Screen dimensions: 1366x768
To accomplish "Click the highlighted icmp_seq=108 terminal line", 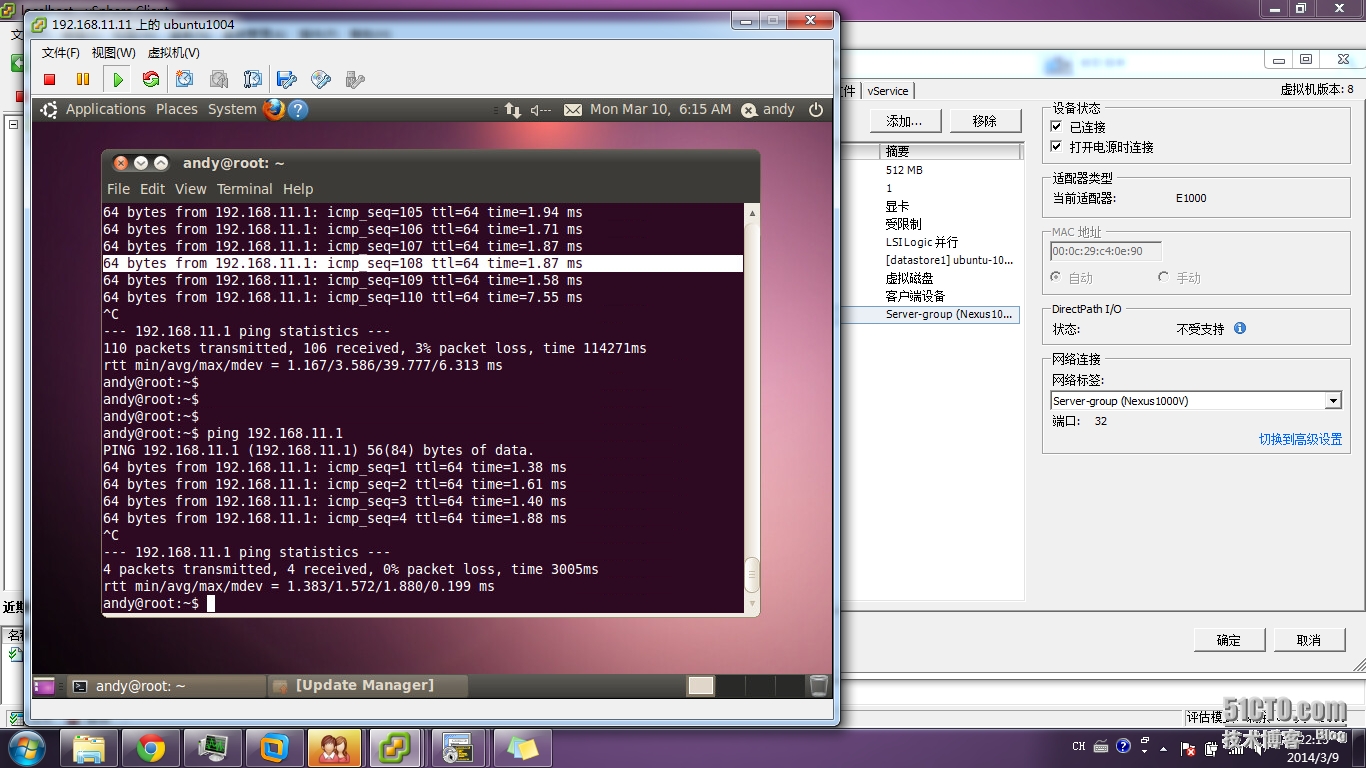I will pyautogui.click(x=423, y=263).
